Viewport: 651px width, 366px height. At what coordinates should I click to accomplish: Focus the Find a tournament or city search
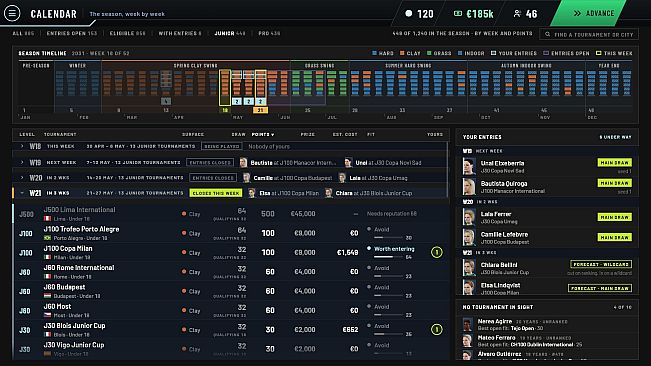pyautogui.click(x=589, y=34)
